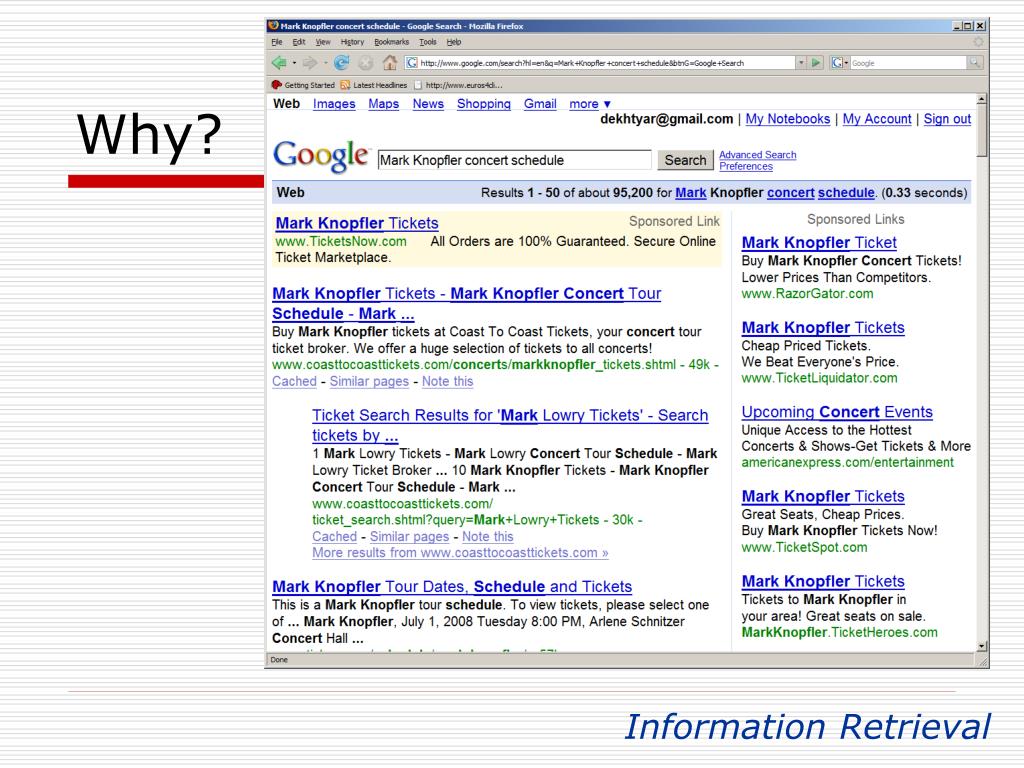Click the Google Search button
Image resolution: width=1024 pixels, height=768 pixels.
pyautogui.click(x=685, y=160)
